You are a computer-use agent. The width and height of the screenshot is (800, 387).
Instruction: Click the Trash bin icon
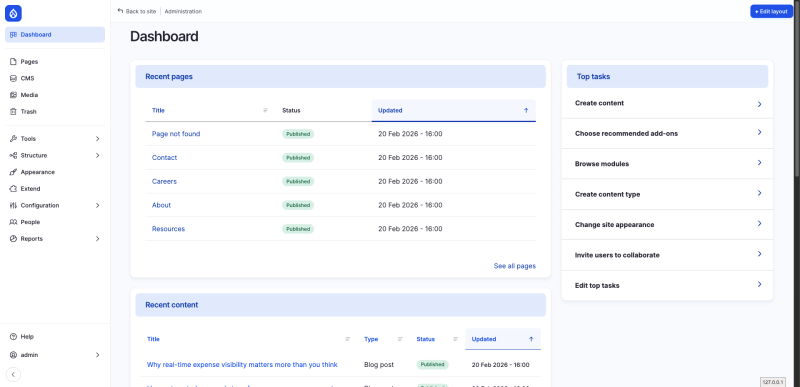click(13, 112)
